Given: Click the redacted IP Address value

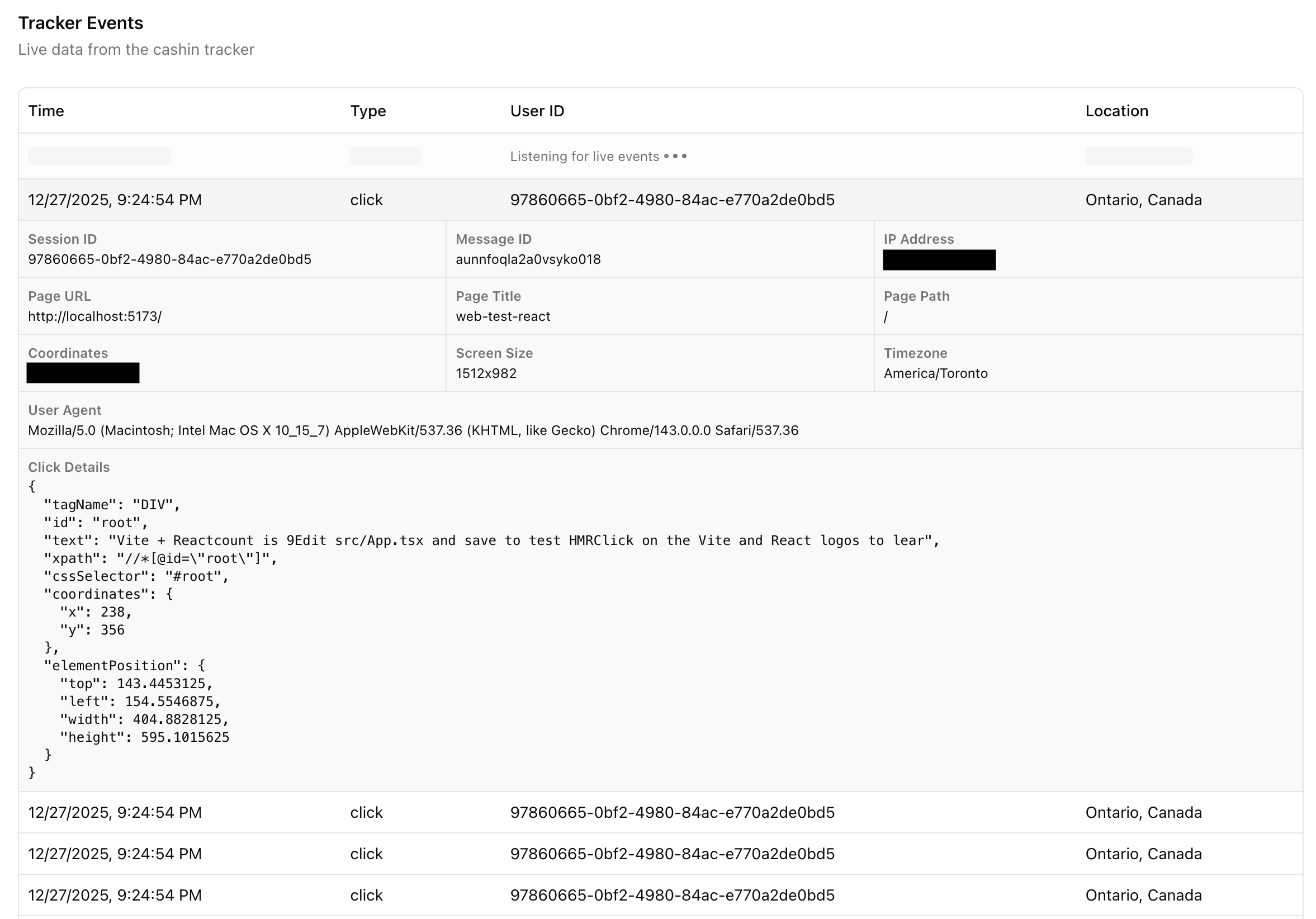Looking at the screenshot, I should click(x=939, y=260).
